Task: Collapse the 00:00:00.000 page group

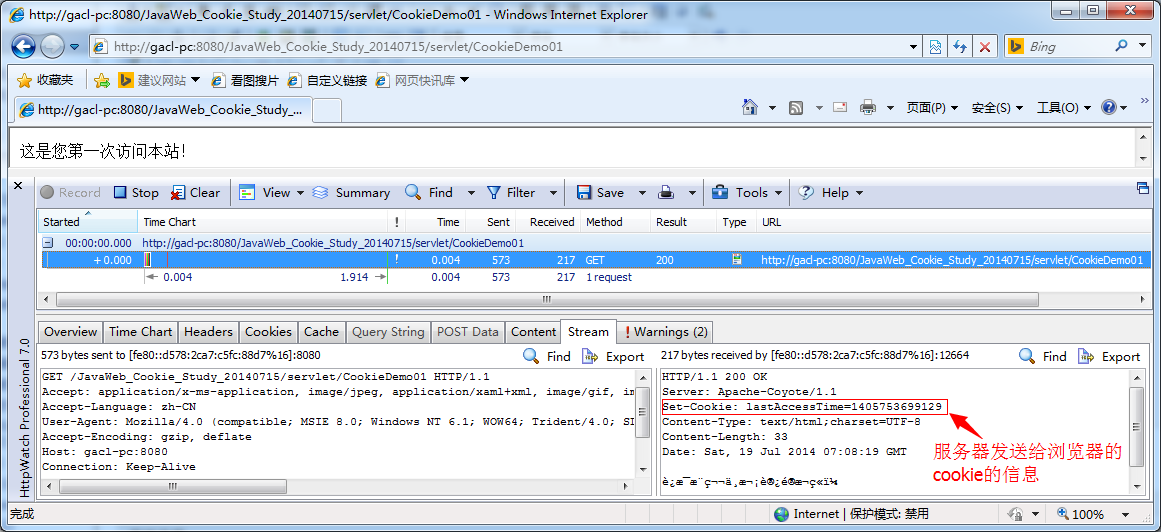Action: coord(47,243)
